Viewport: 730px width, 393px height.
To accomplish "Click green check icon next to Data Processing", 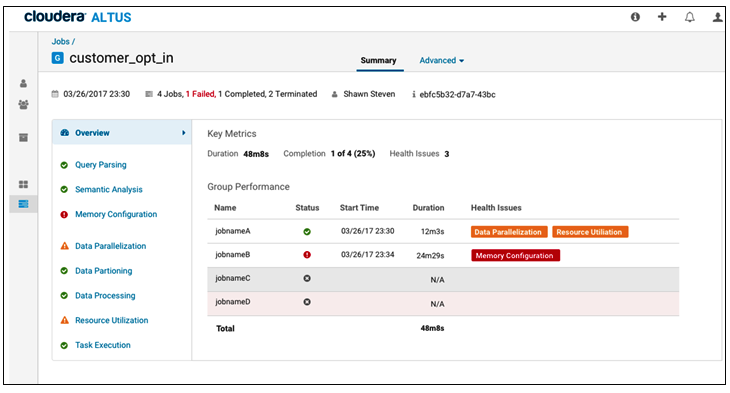I will (64, 295).
